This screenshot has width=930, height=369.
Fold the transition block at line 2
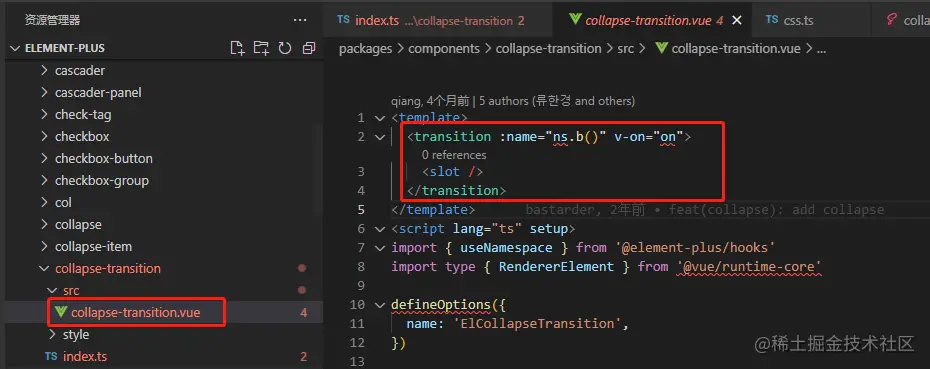tap(380, 136)
